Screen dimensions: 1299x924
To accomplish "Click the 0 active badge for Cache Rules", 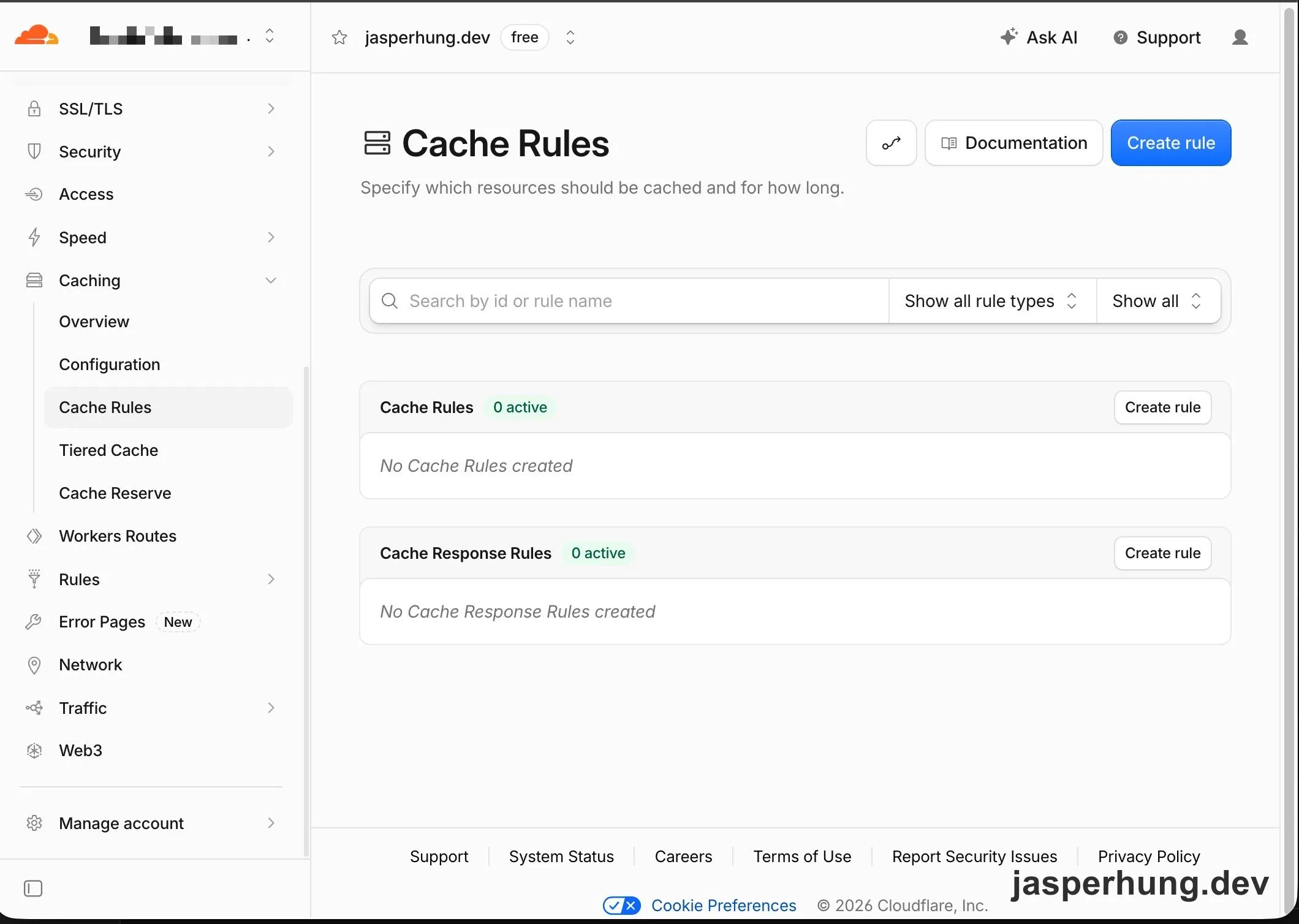I will click(x=520, y=407).
